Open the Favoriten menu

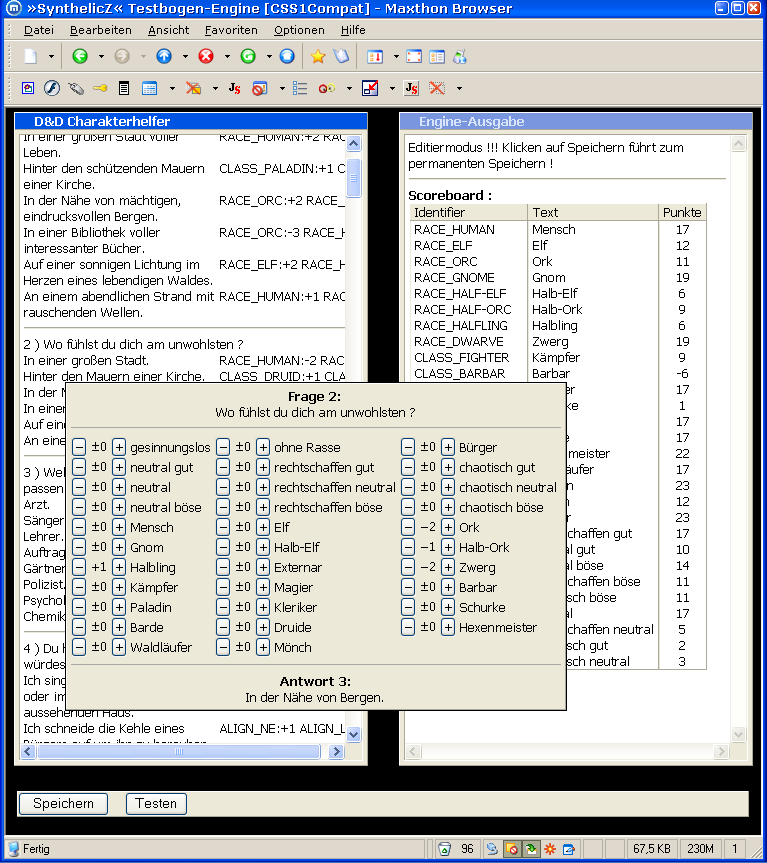(231, 30)
